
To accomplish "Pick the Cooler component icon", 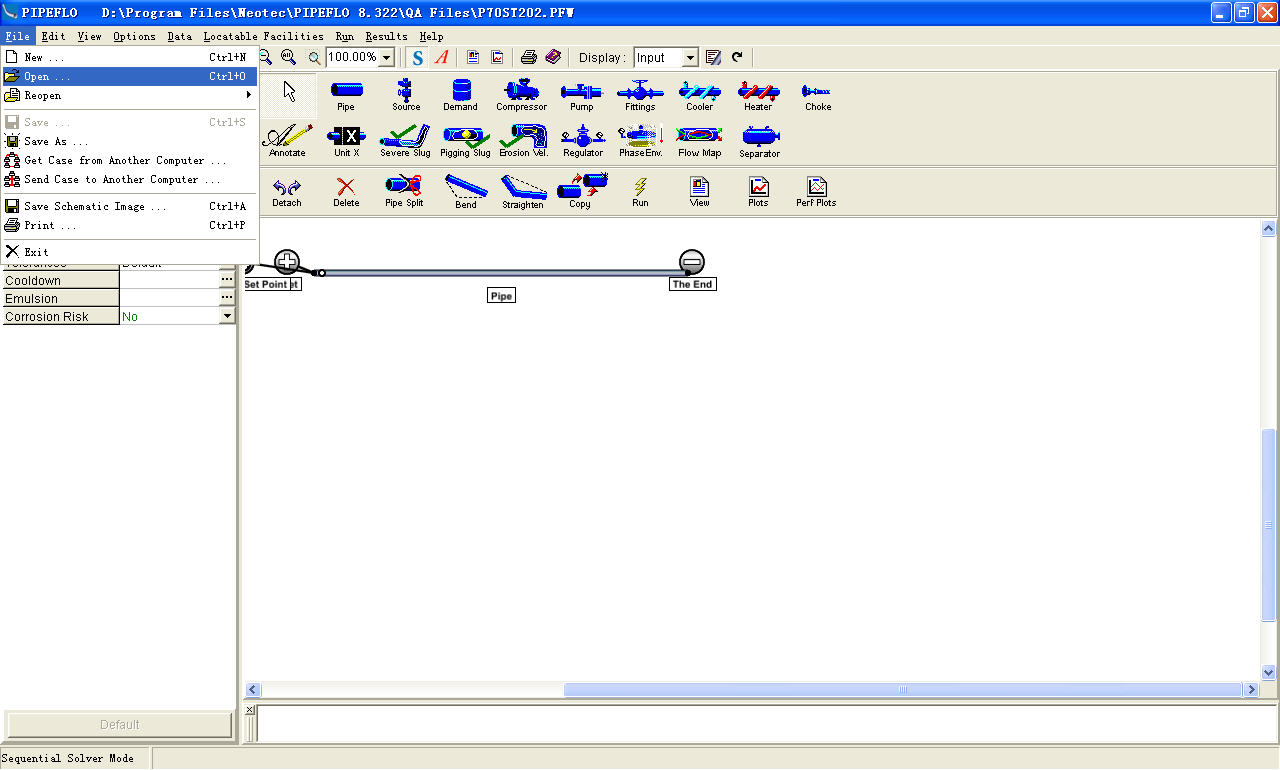I will 699,95.
